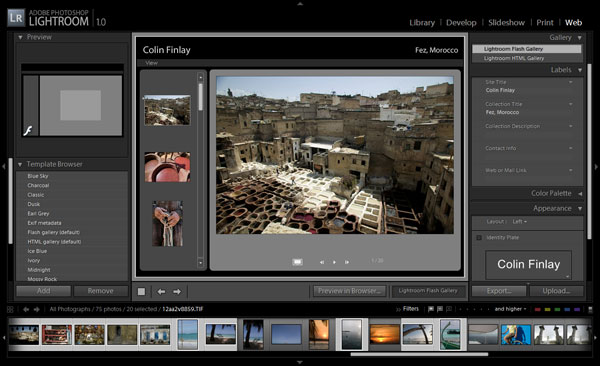Open the View menu in gallery preview
600x366 pixels.
(x=152, y=63)
